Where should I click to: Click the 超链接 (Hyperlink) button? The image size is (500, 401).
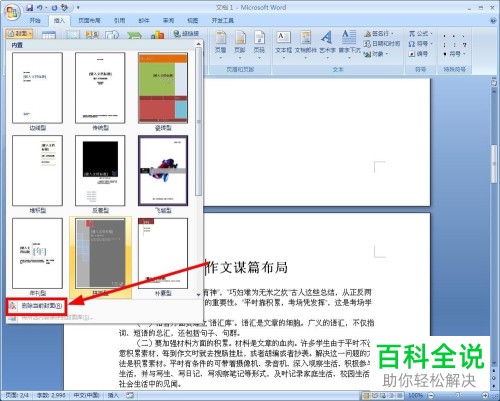pyautogui.click(x=186, y=34)
